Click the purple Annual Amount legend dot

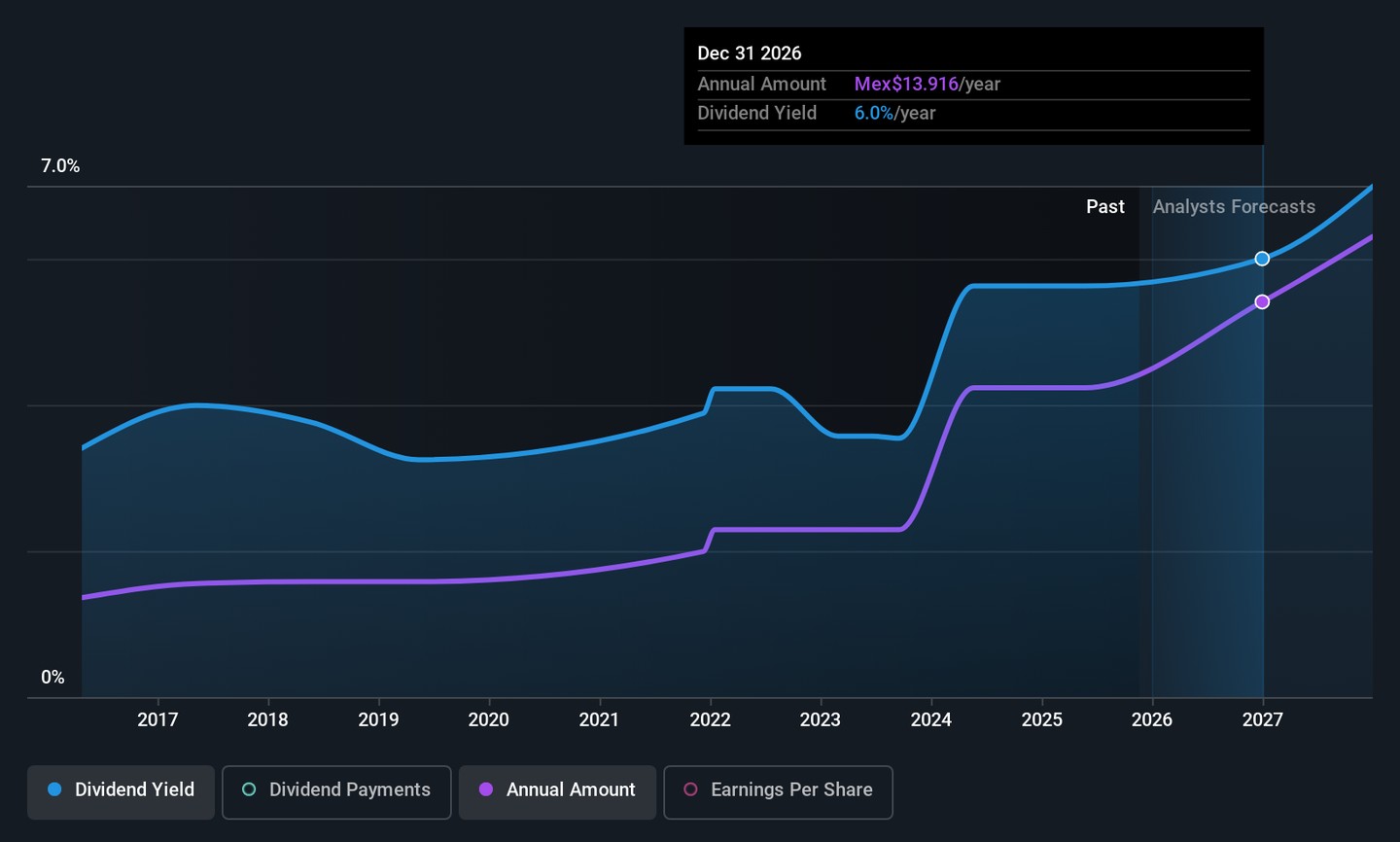[486, 789]
